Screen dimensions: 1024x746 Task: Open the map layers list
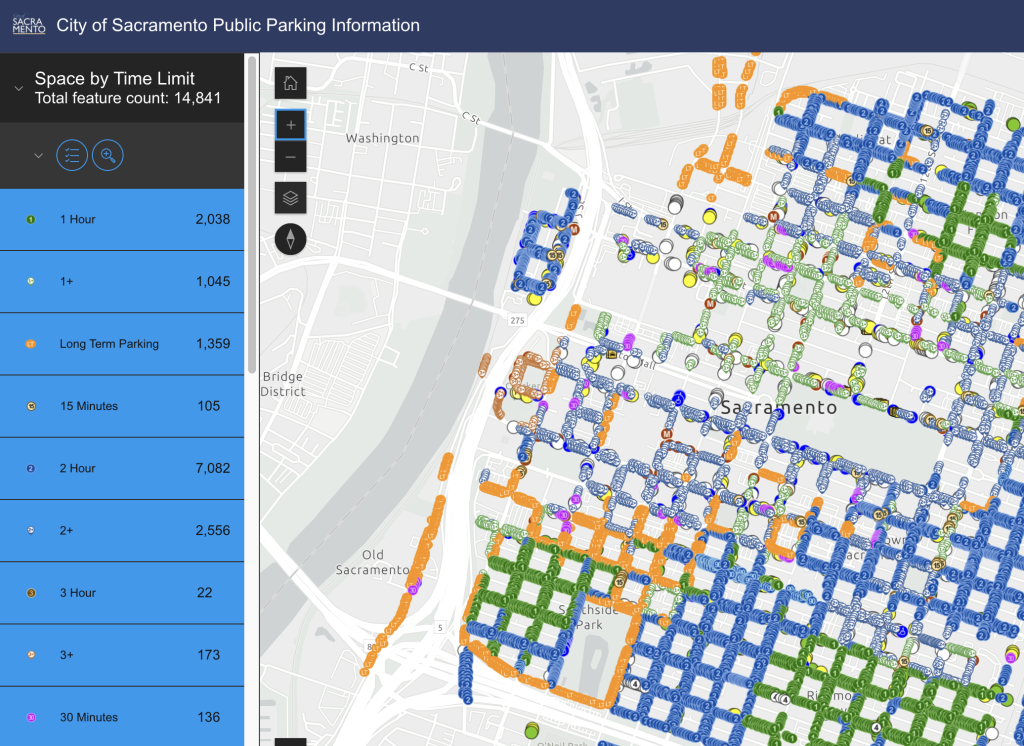(x=290, y=198)
